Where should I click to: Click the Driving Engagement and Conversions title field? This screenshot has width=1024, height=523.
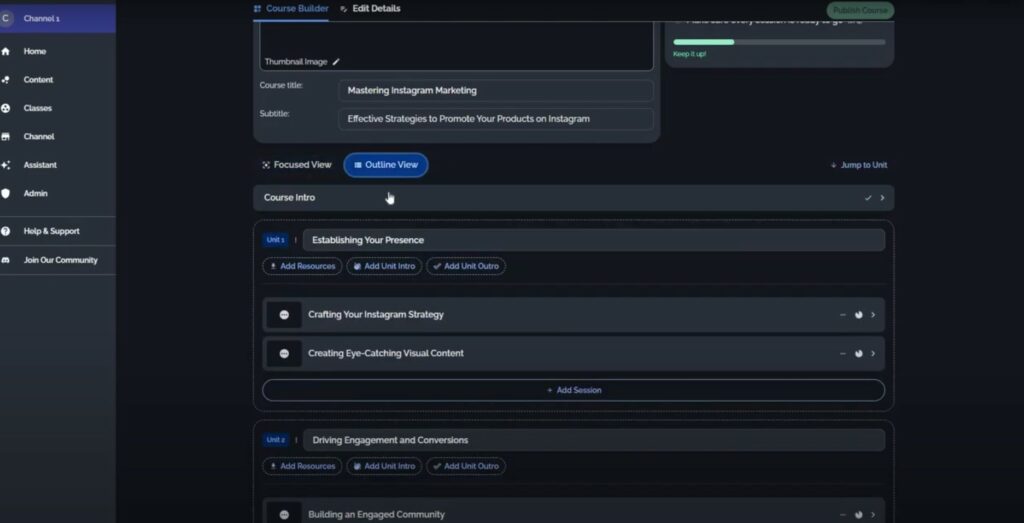[594, 440]
